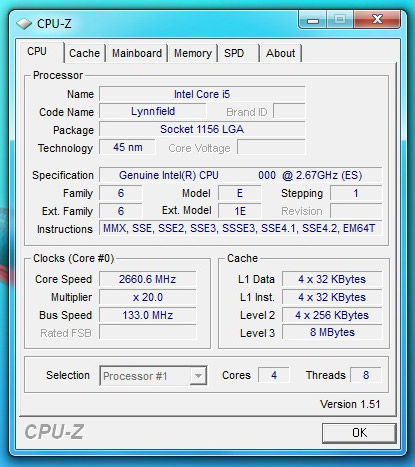Open the Mainboard tab
This screenshot has width=415, height=467.
click(137, 53)
